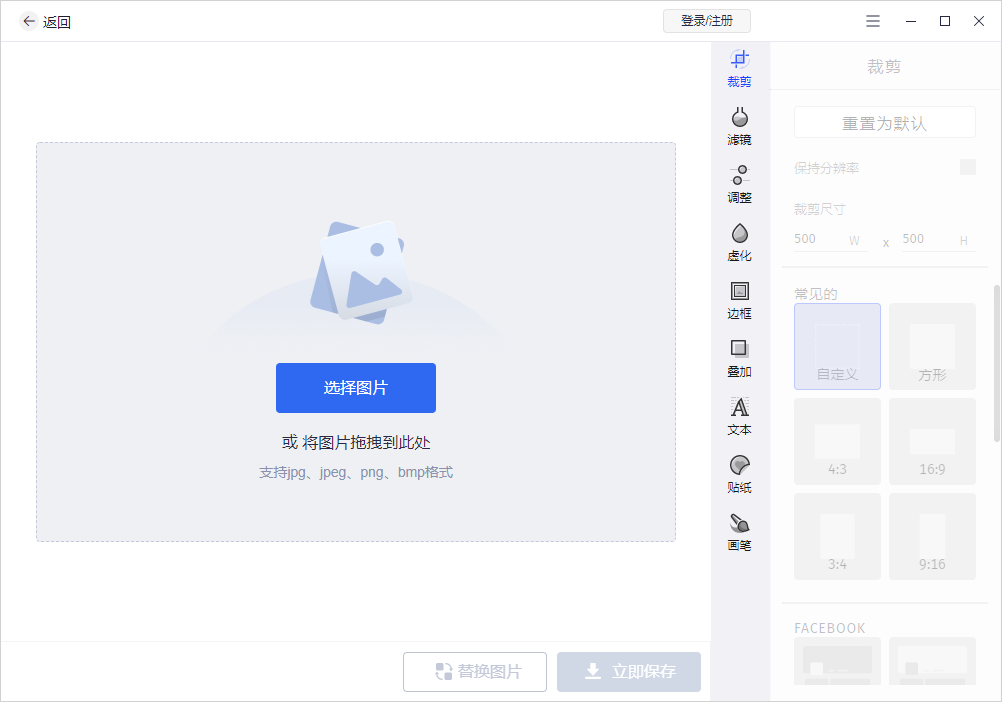This screenshot has width=1002, height=702.
Task: Minimize the application window
Action: (x=911, y=21)
